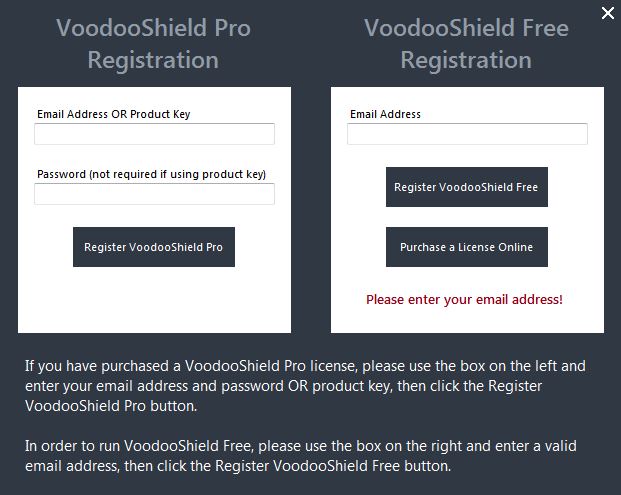Click the red 'Please enter your email address!' message
The width and height of the screenshot is (621, 495).
464,299
